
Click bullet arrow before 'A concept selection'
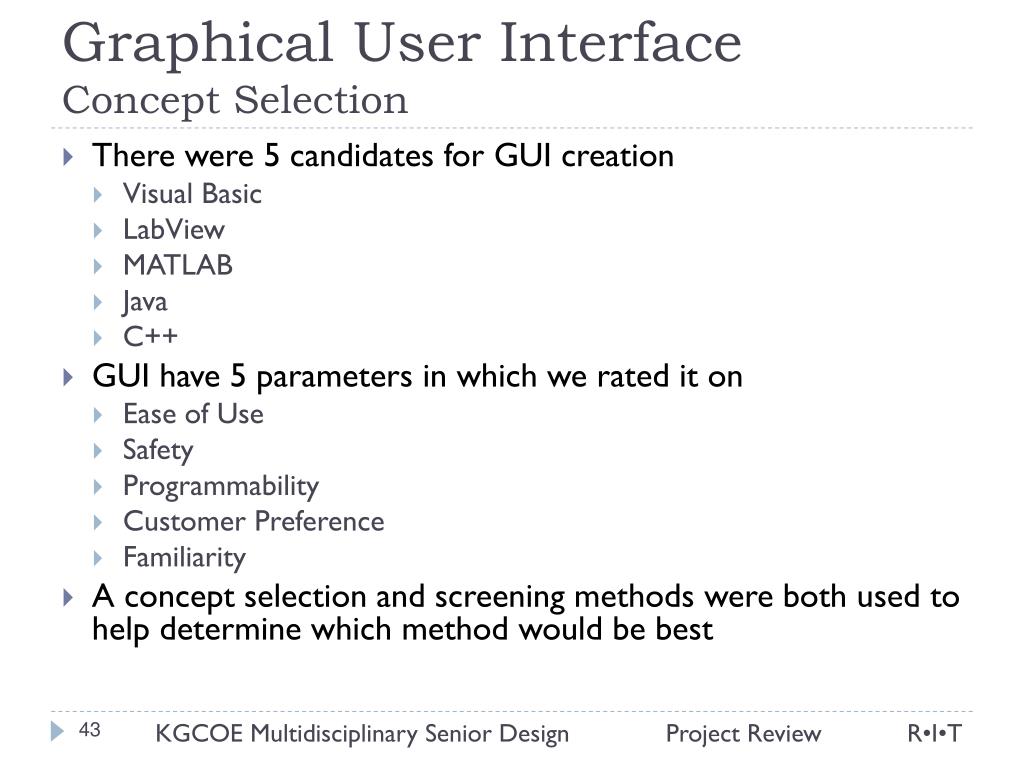[x=68, y=598]
